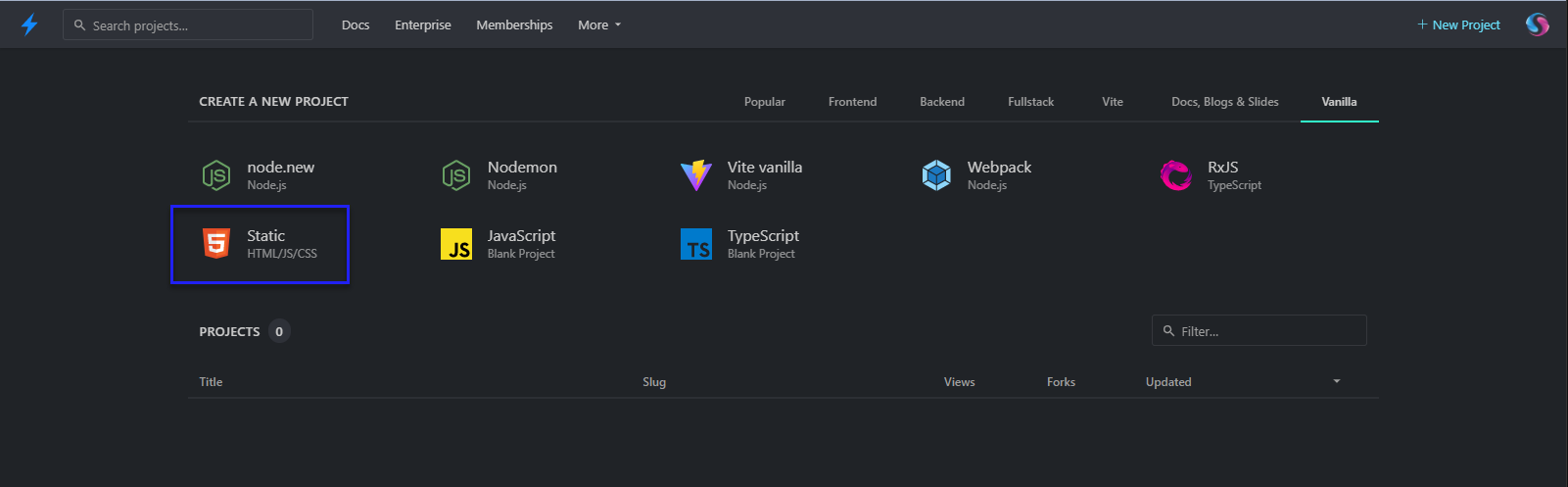Sort projects by Title column
1568x487 pixels.
click(211, 382)
